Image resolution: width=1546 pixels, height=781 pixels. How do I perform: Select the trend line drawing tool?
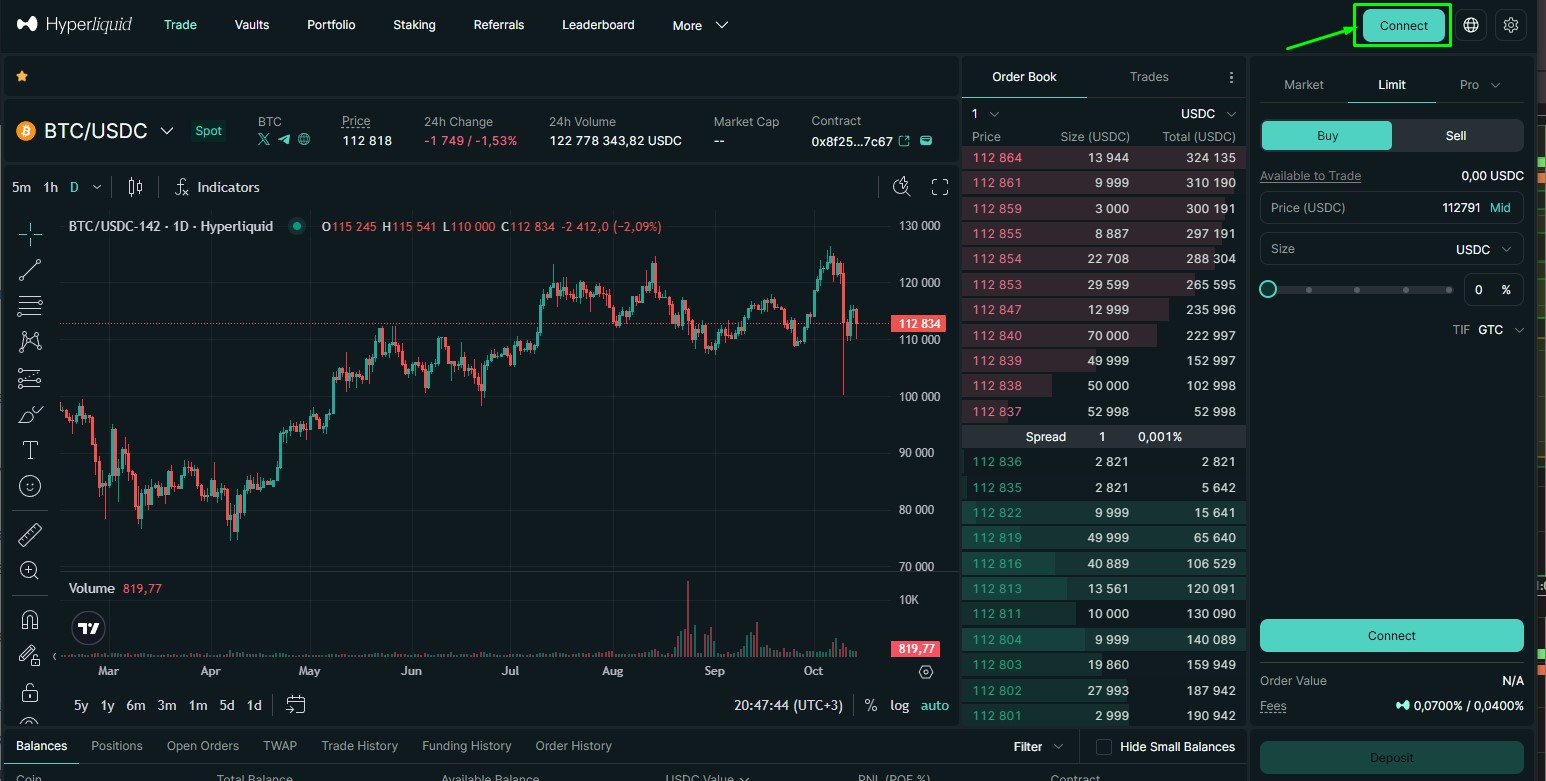(30, 269)
